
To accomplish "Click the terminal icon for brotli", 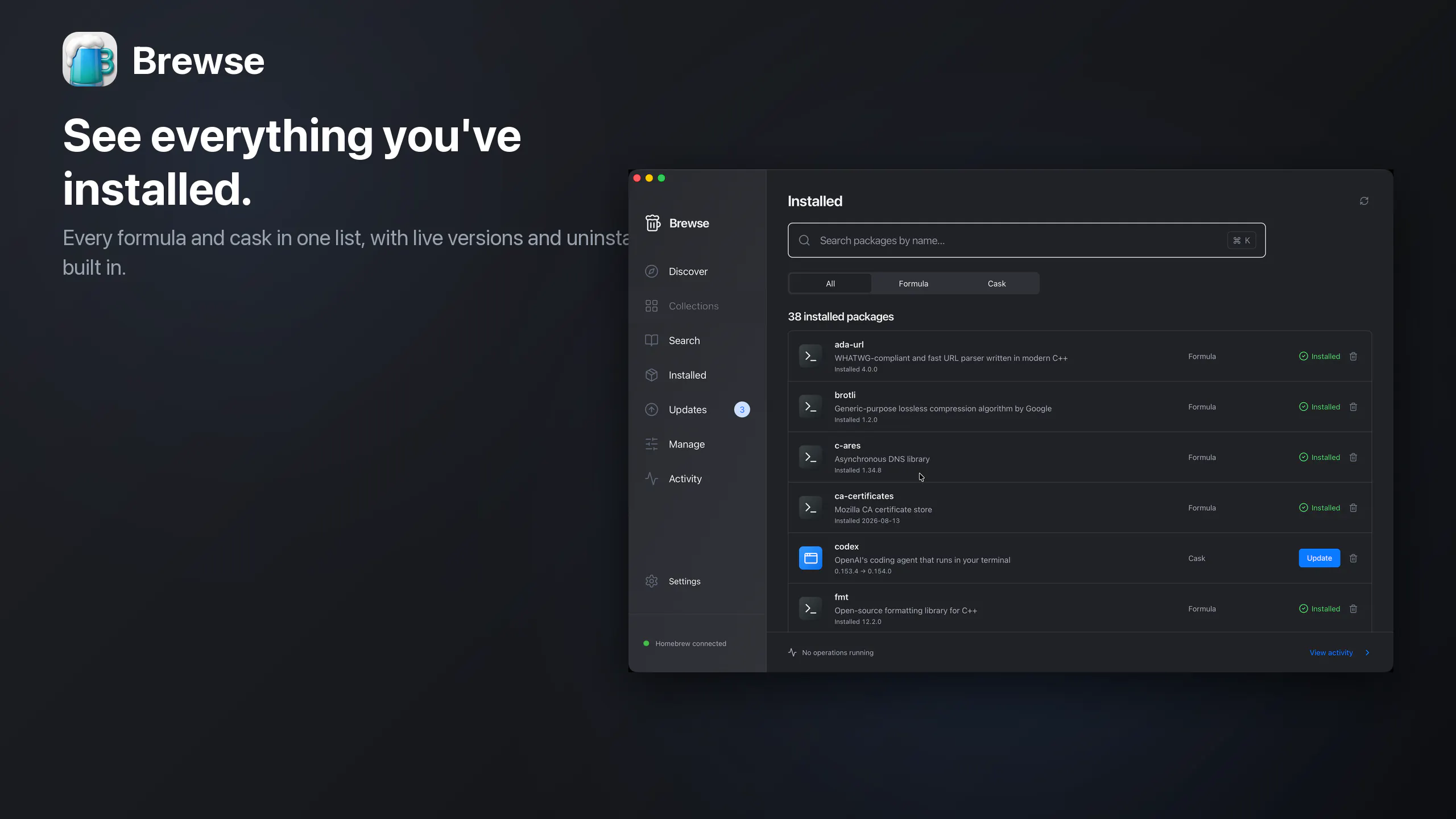I will point(810,407).
